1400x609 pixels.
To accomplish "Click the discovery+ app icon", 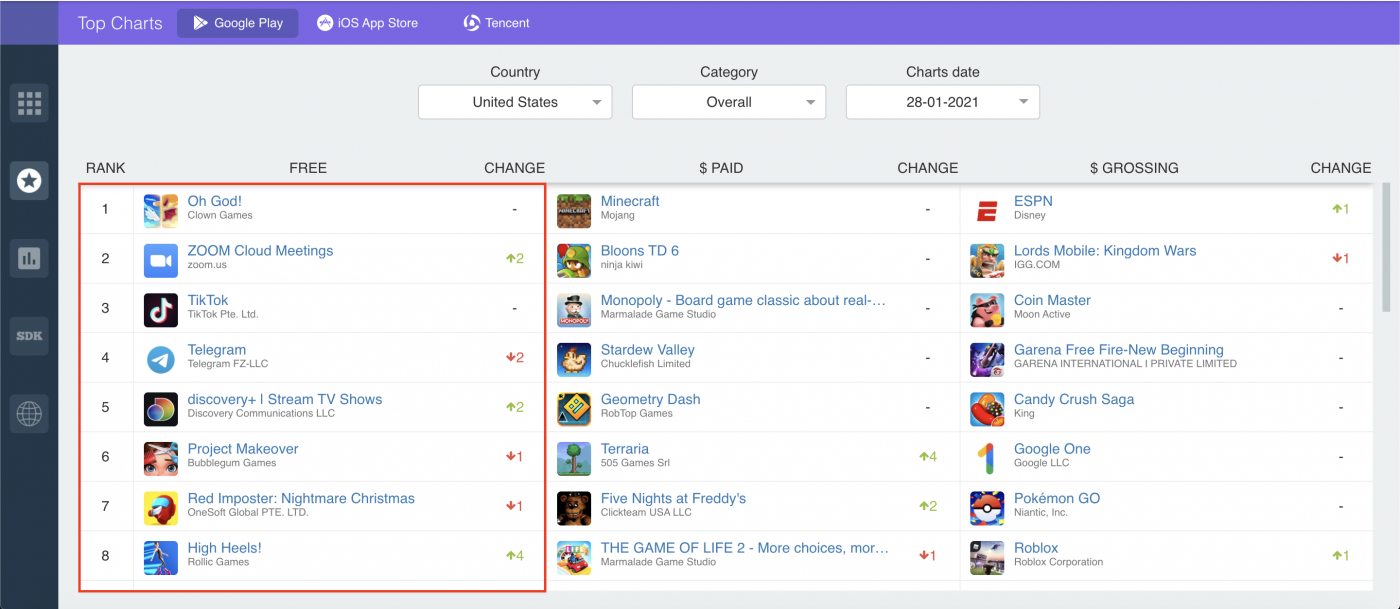I will (x=161, y=408).
